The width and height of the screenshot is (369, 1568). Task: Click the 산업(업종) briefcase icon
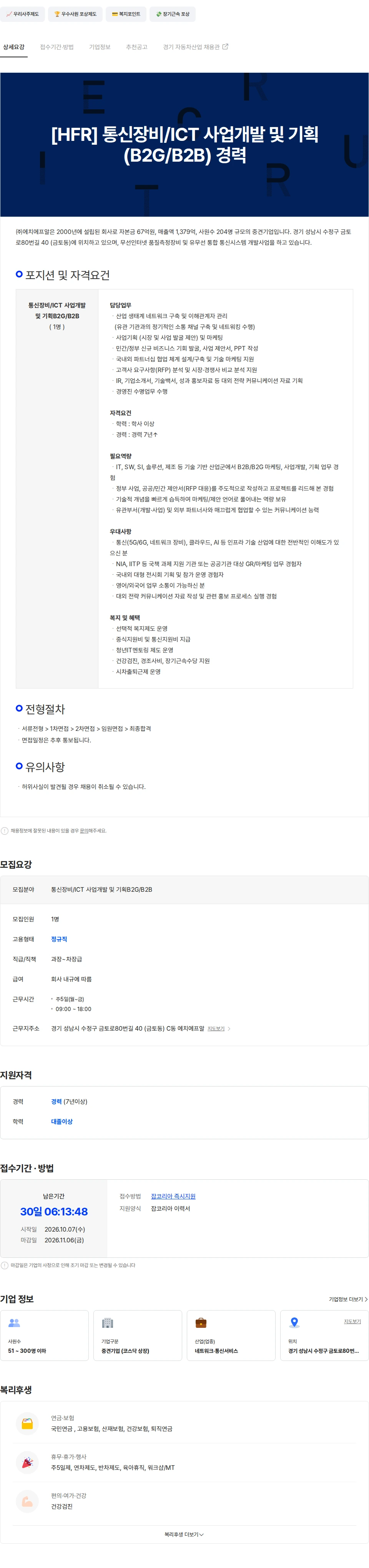coord(201,1322)
